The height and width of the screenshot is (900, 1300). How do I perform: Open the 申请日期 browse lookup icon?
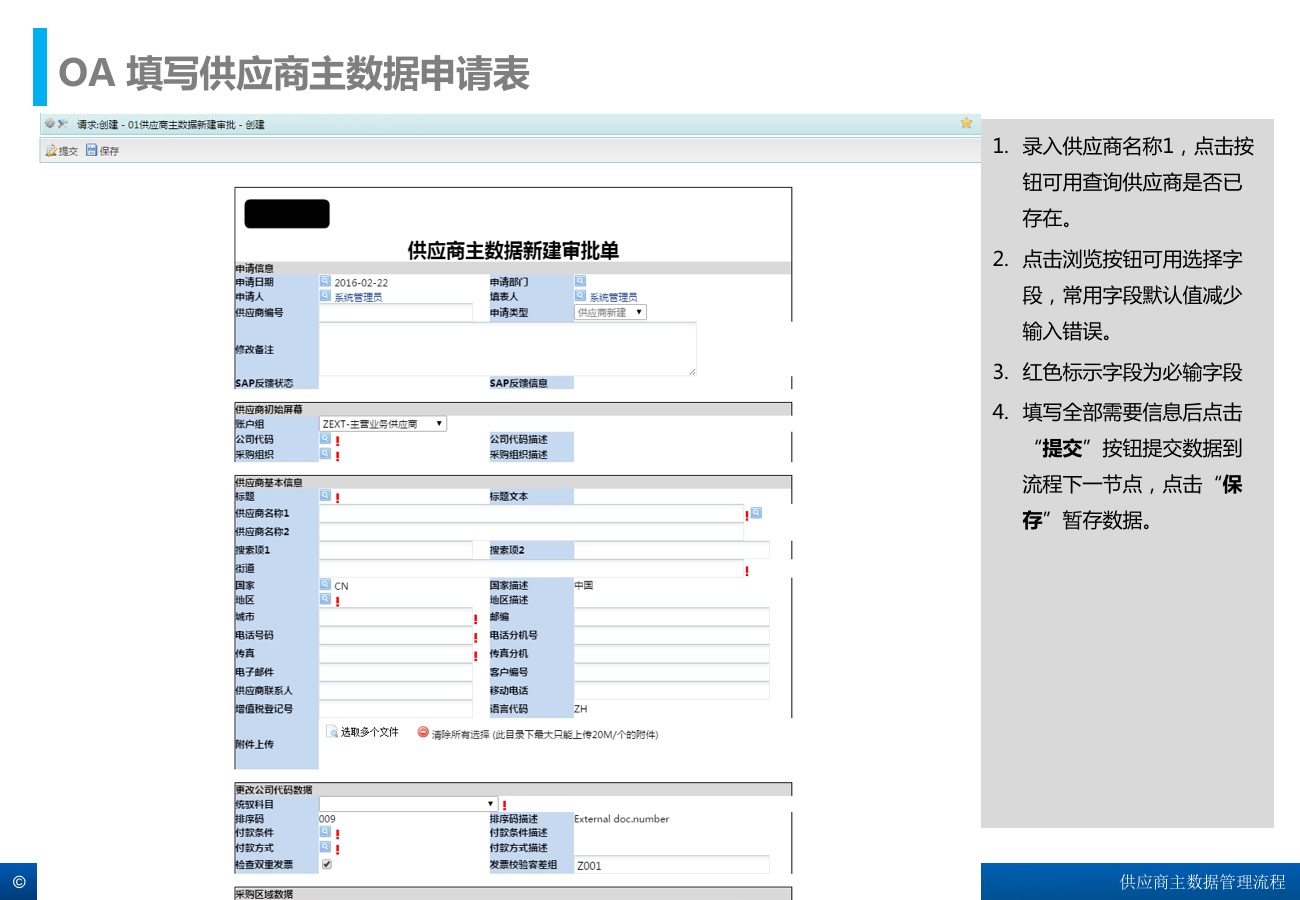coord(325,282)
